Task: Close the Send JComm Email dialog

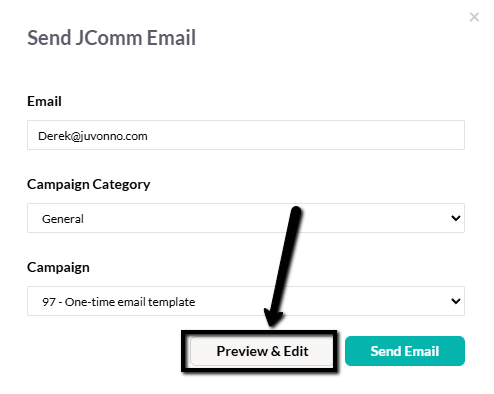Action: click(x=474, y=17)
